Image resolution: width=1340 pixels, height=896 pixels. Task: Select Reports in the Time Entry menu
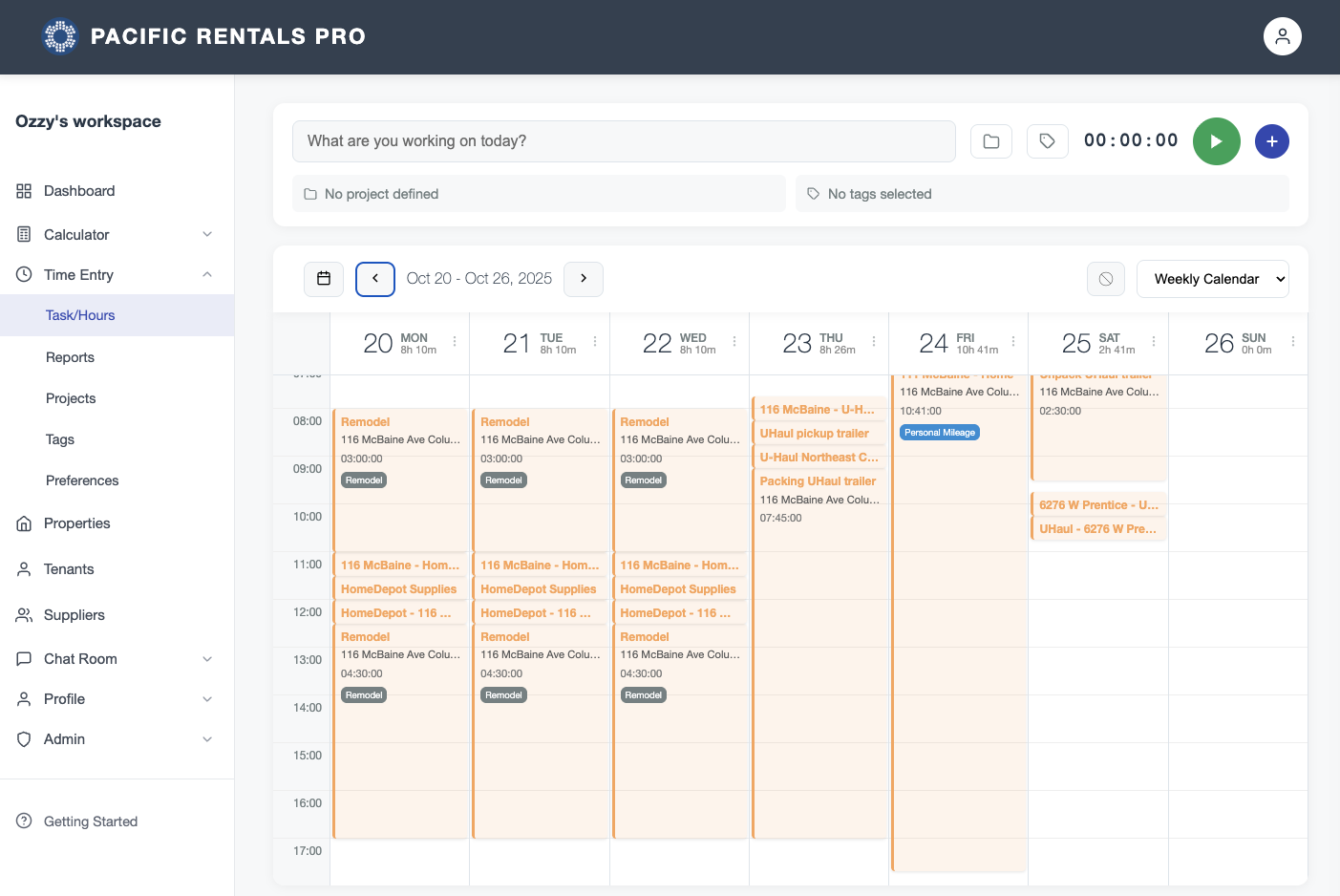tap(70, 357)
